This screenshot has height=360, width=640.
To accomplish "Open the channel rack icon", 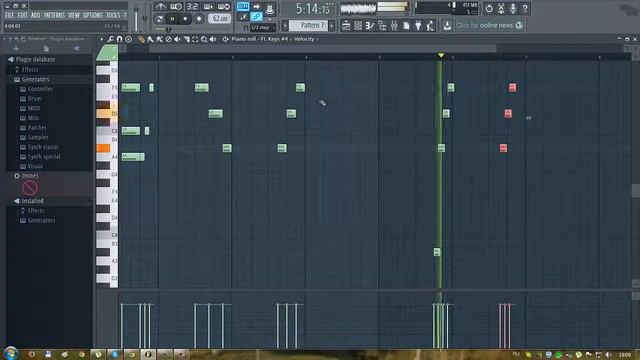I will (x=358, y=26).
